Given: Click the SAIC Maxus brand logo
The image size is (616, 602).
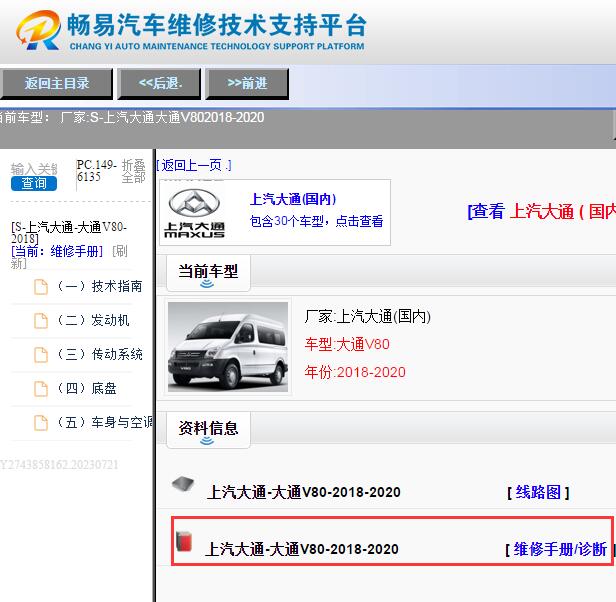Looking at the screenshot, I should (194, 214).
